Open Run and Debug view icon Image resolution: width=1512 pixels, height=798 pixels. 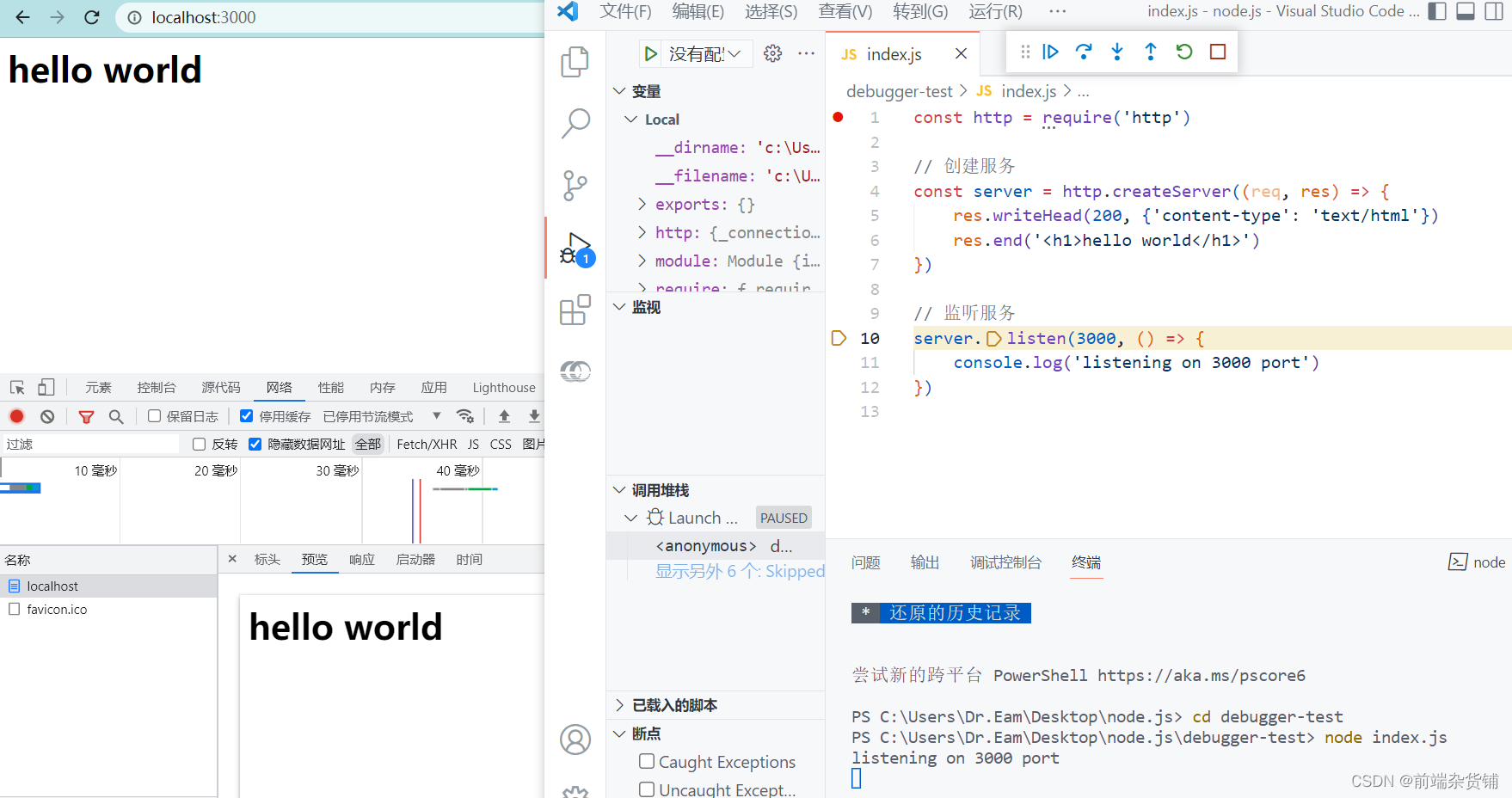pyautogui.click(x=576, y=249)
